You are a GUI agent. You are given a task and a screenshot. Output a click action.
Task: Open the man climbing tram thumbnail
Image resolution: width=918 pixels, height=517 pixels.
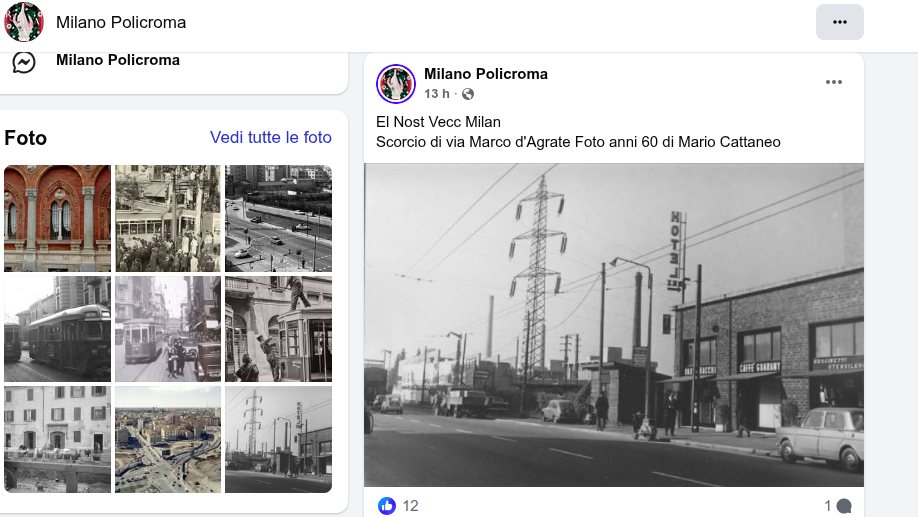pyautogui.click(x=278, y=329)
